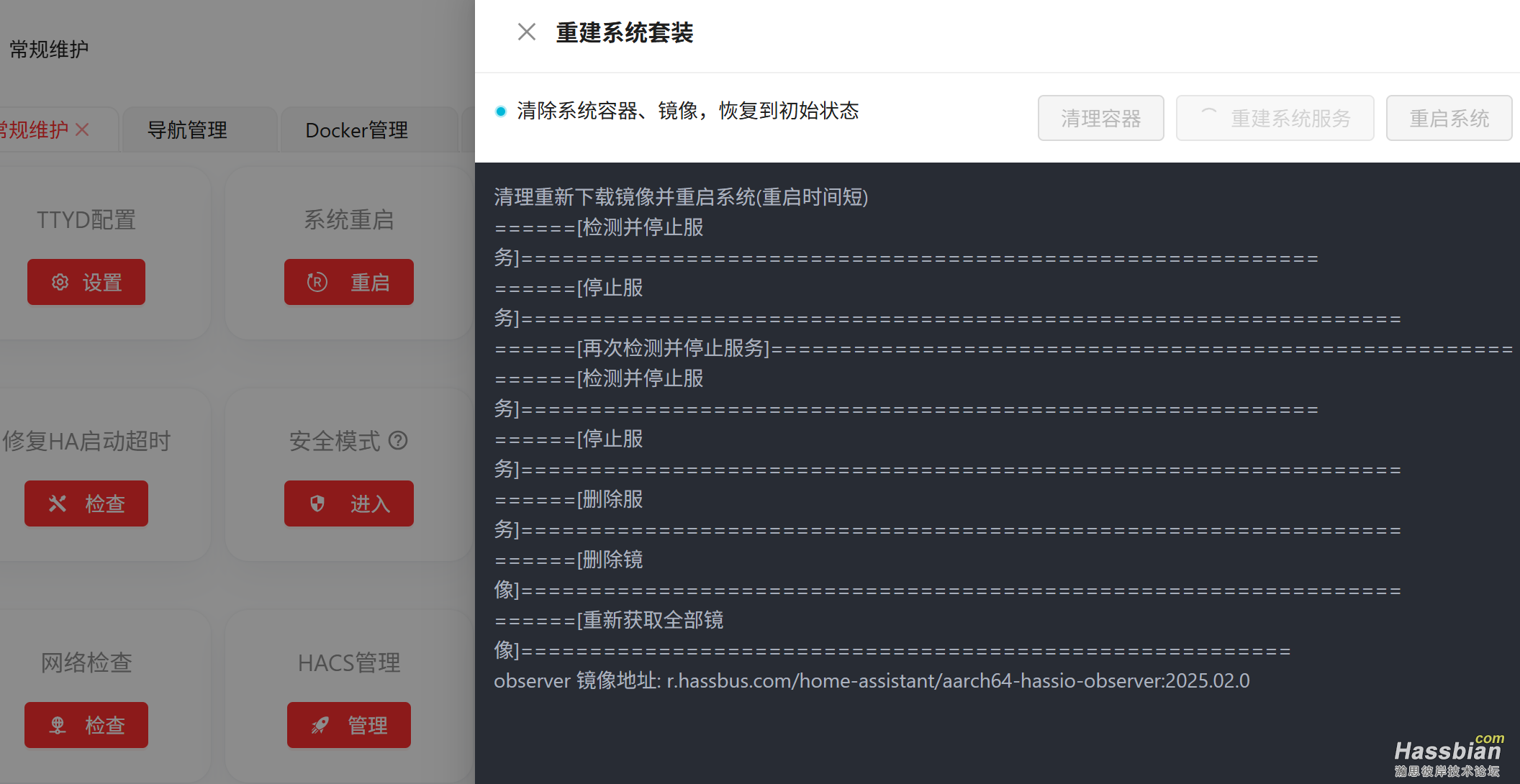The width and height of the screenshot is (1520, 784).
Task: Click the log line 清理重新下载镜像并重启系统(重启时间短)
Action: coord(681,197)
